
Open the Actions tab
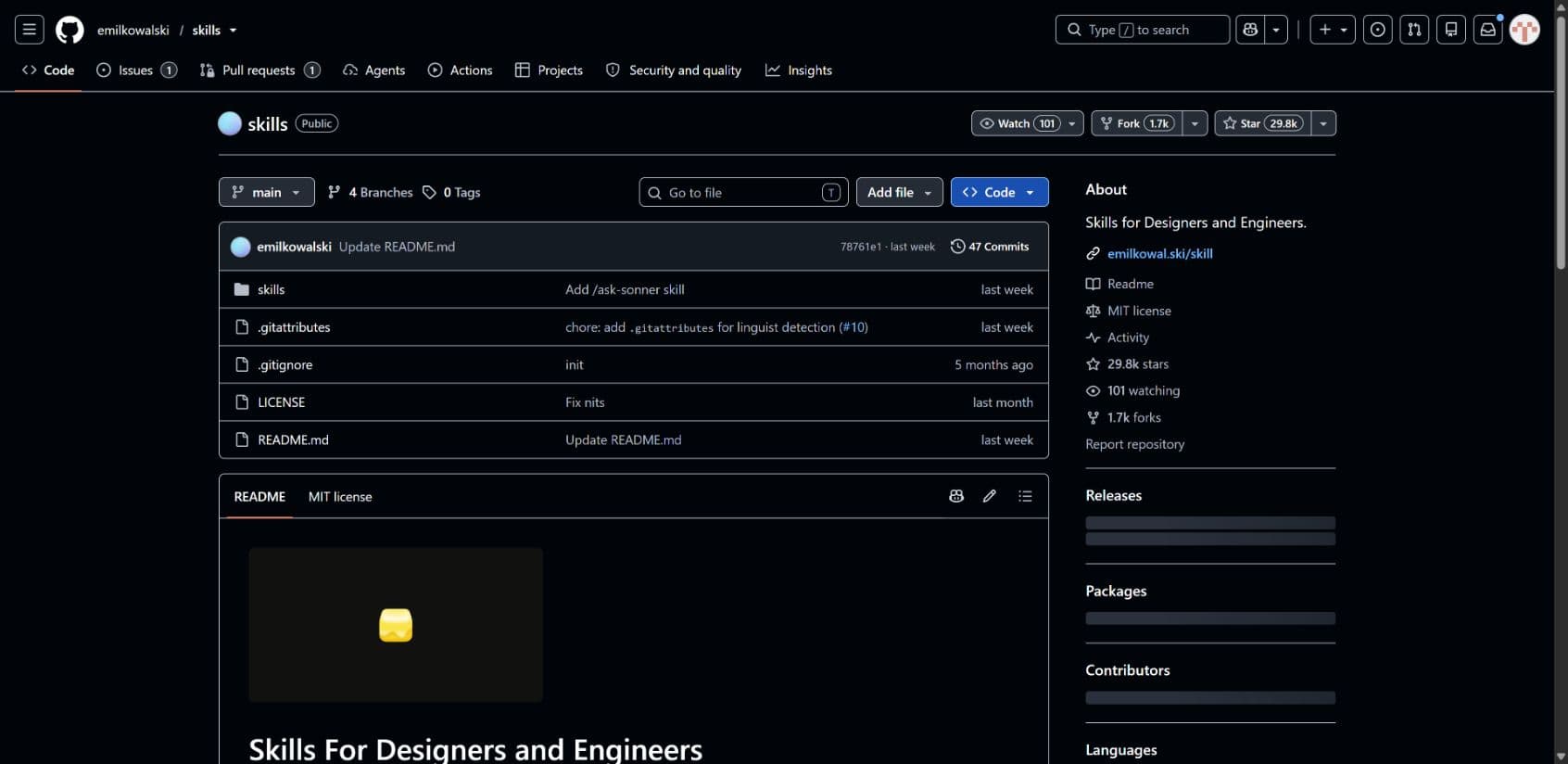pyautogui.click(x=461, y=70)
